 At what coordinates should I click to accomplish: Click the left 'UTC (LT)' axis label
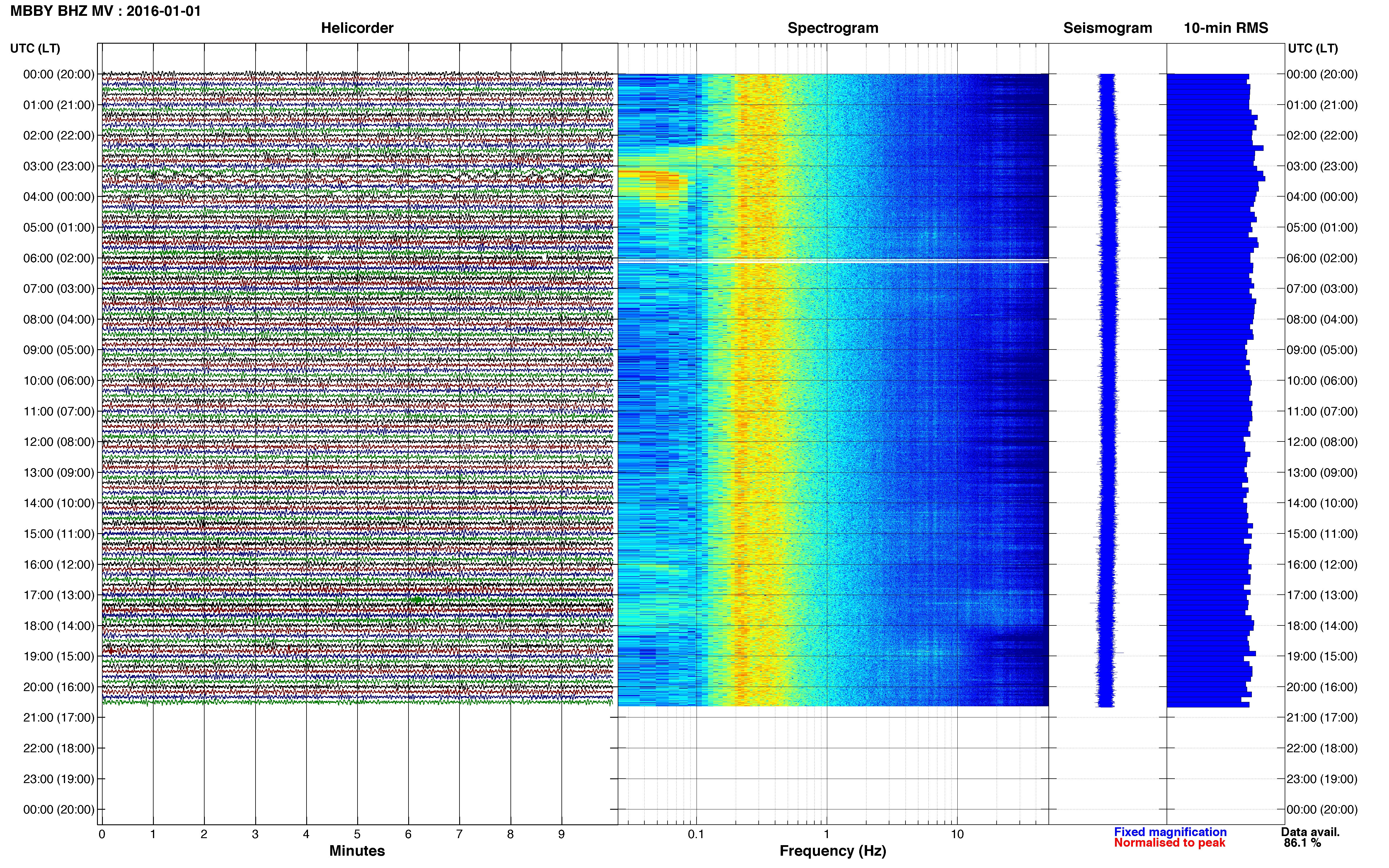pos(35,48)
